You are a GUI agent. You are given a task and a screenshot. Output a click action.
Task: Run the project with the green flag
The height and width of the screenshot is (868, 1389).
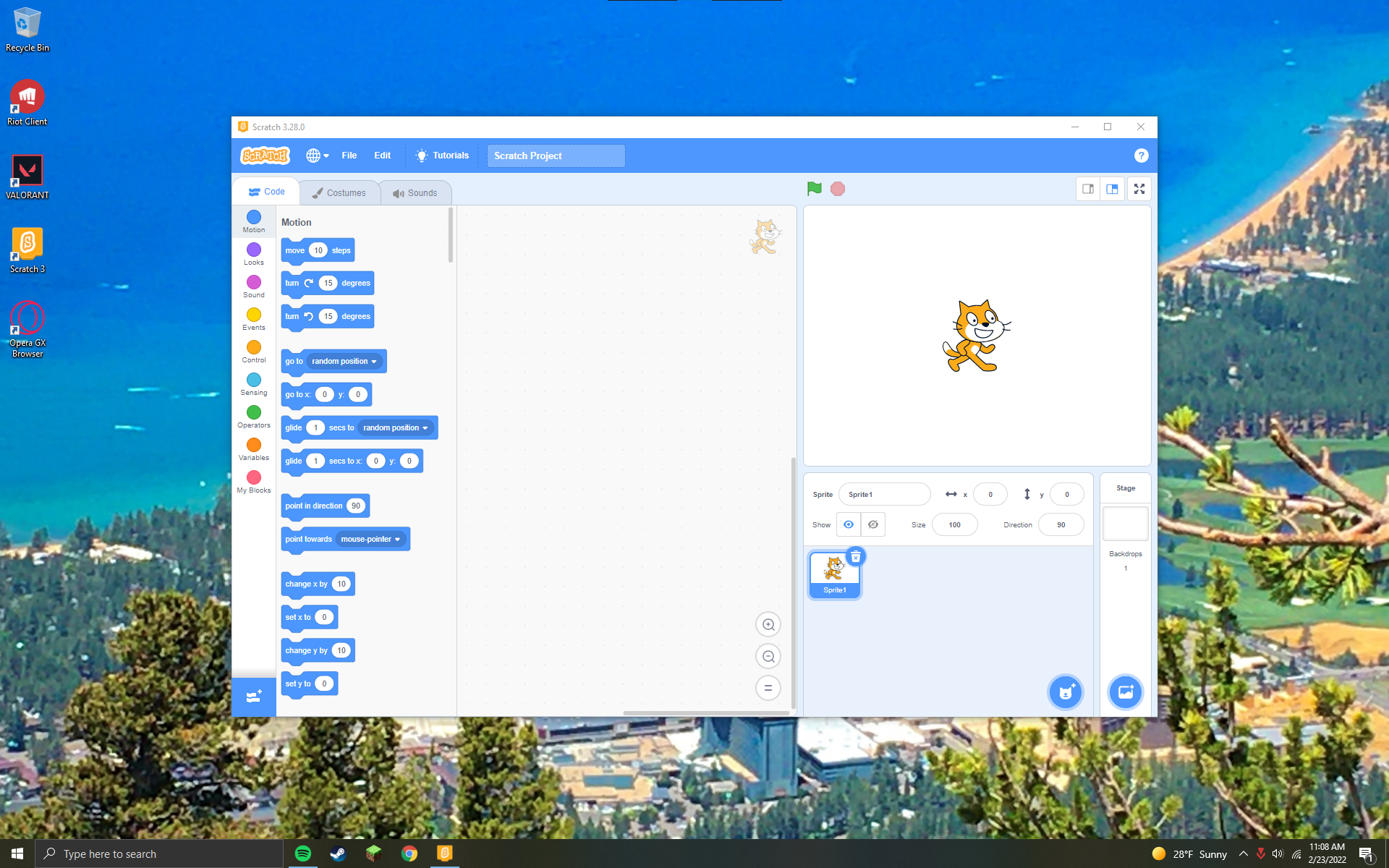tap(812, 188)
